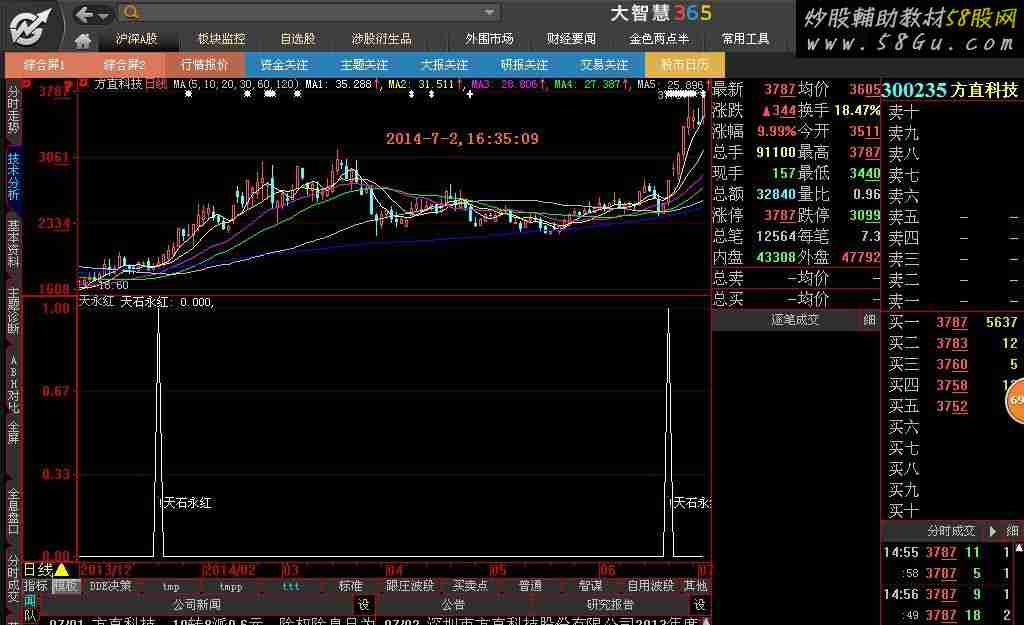Select the 智谋 indicator tab
Viewport: 1024px width, 625px height.
tap(590, 586)
